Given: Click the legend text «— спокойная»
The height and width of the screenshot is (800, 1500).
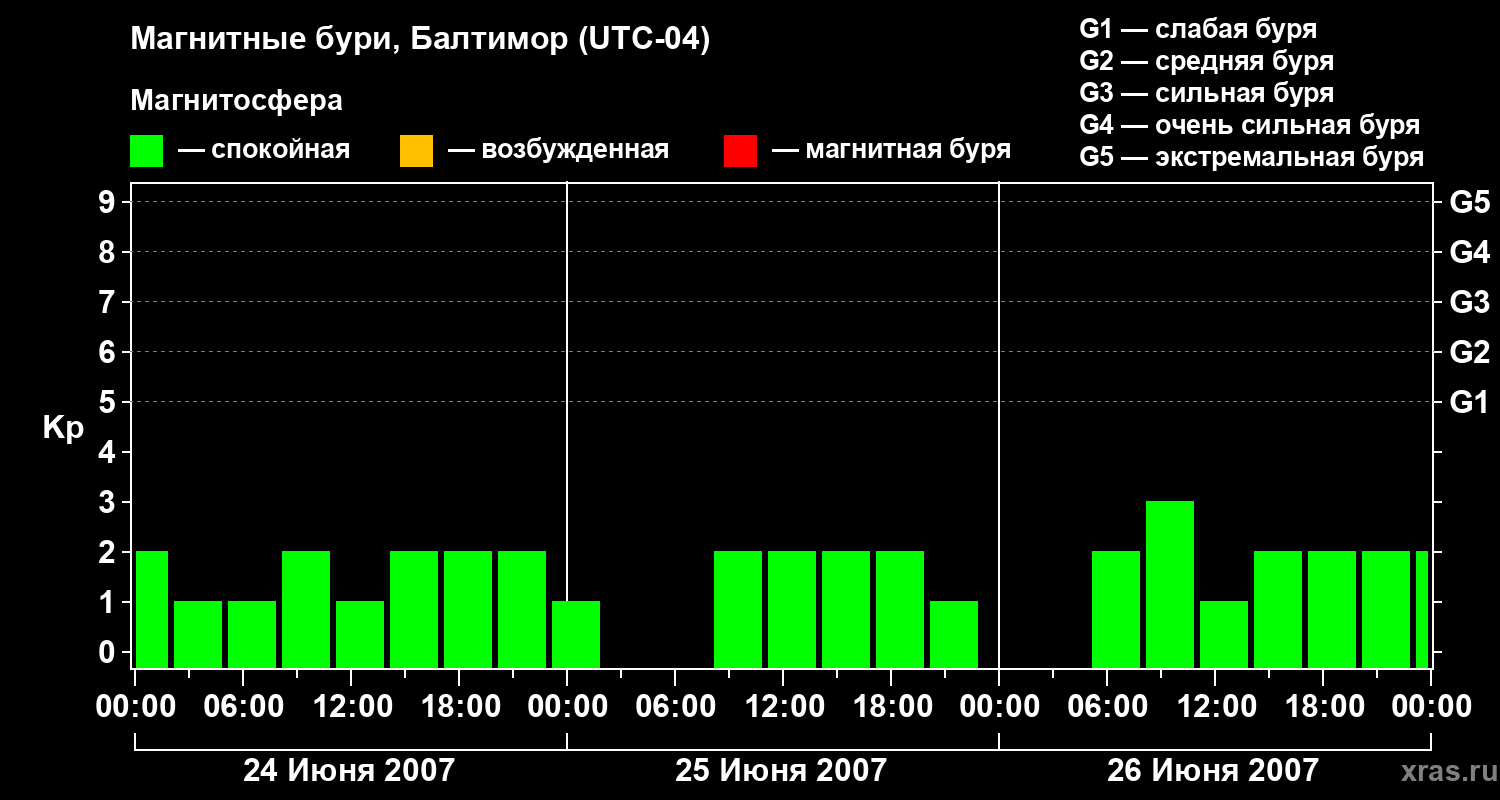Looking at the screenshot, I should (264, 150).
